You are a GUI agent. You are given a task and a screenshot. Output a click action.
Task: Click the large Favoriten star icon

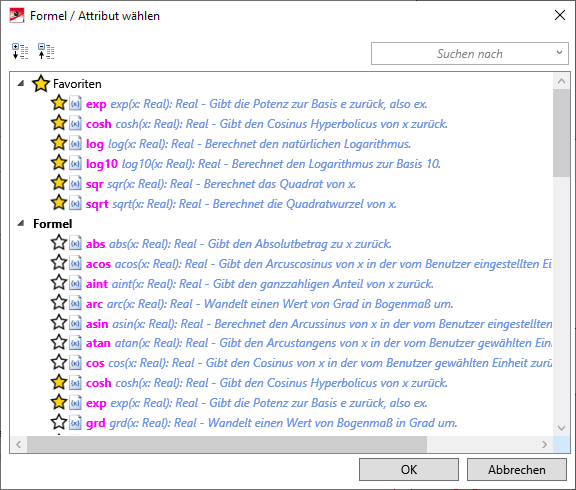[41, 84]
